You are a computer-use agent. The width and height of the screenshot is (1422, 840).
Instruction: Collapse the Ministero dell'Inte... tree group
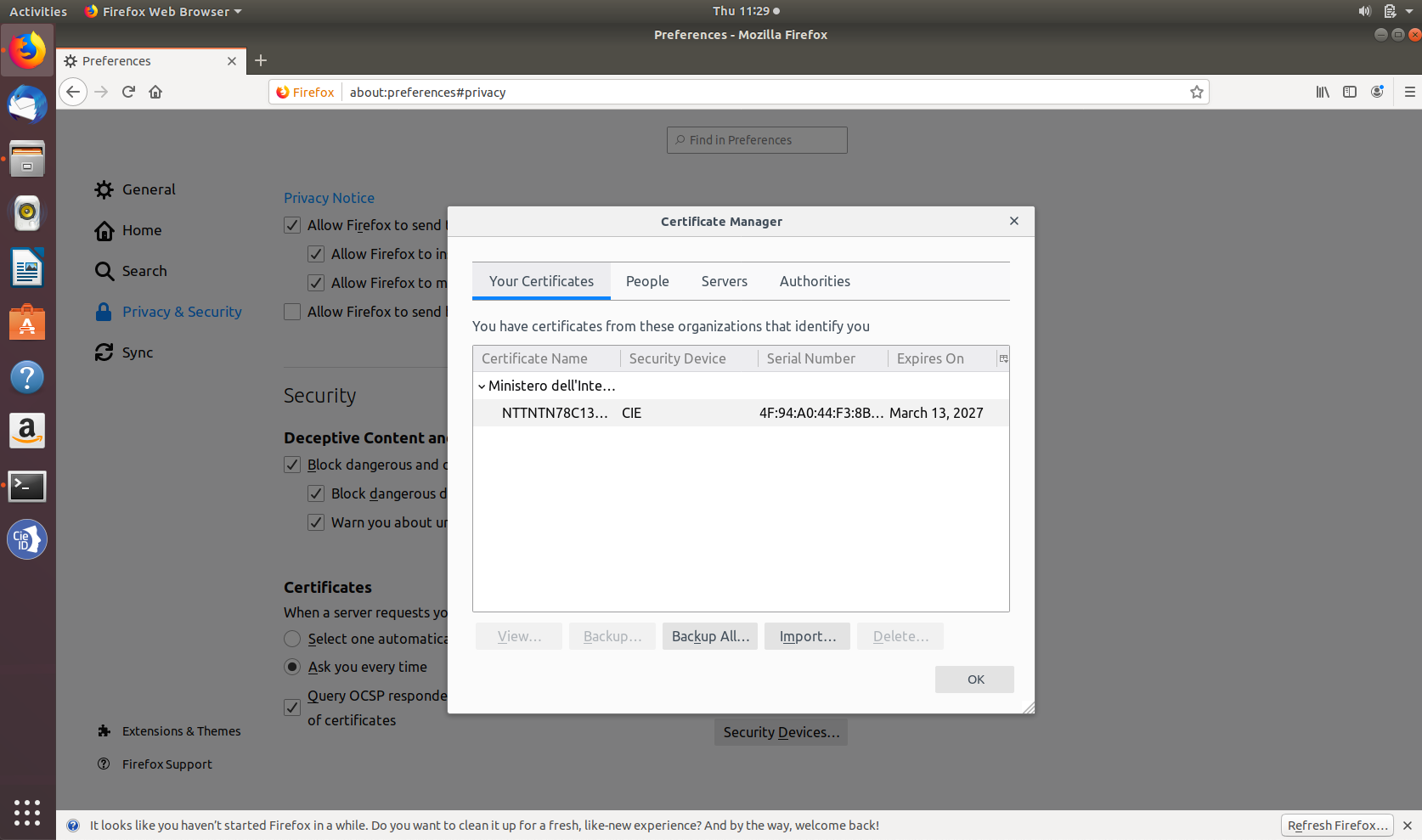click(x=482, y=386)
